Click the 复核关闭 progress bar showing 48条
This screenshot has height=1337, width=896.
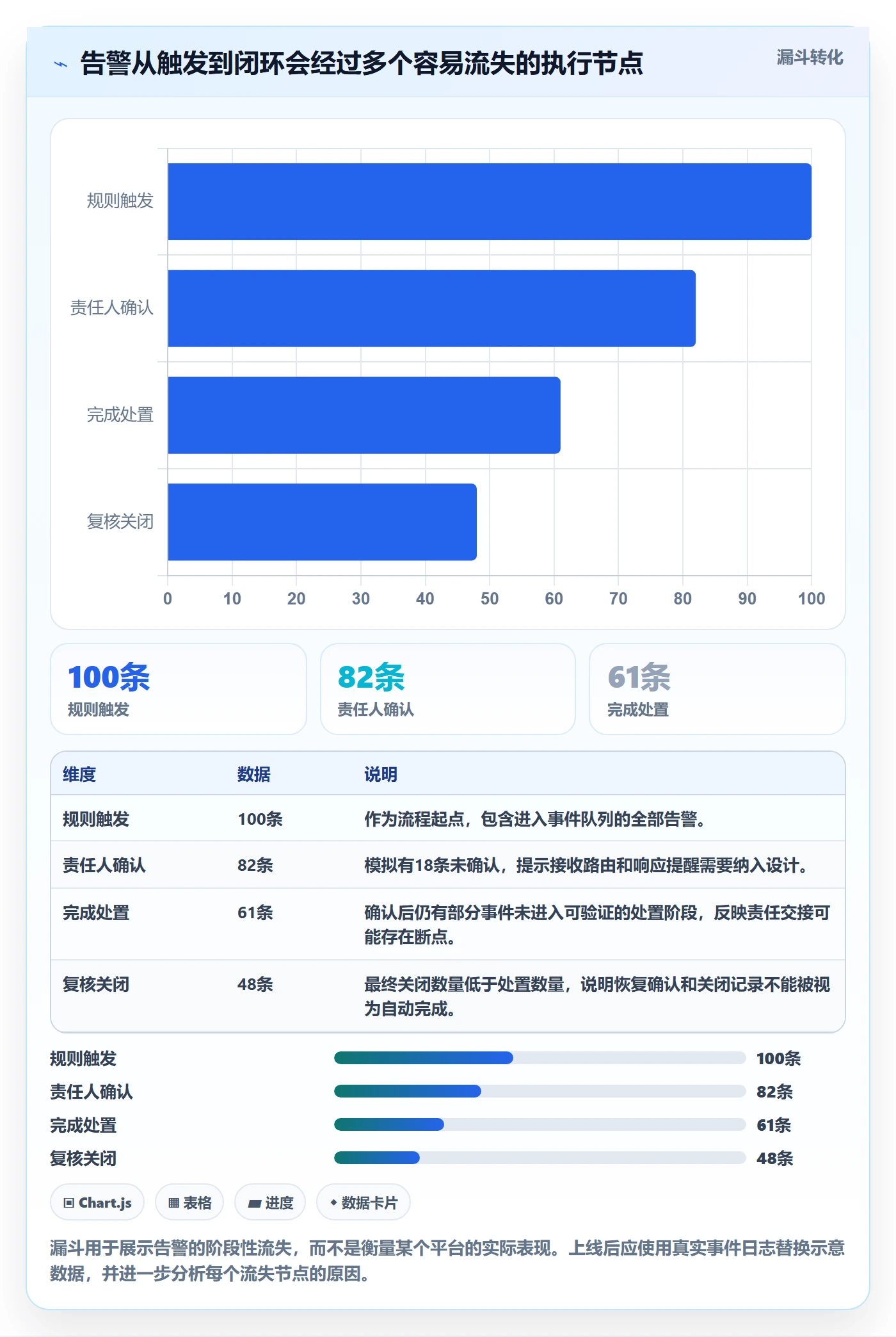tap(540, 1158)
